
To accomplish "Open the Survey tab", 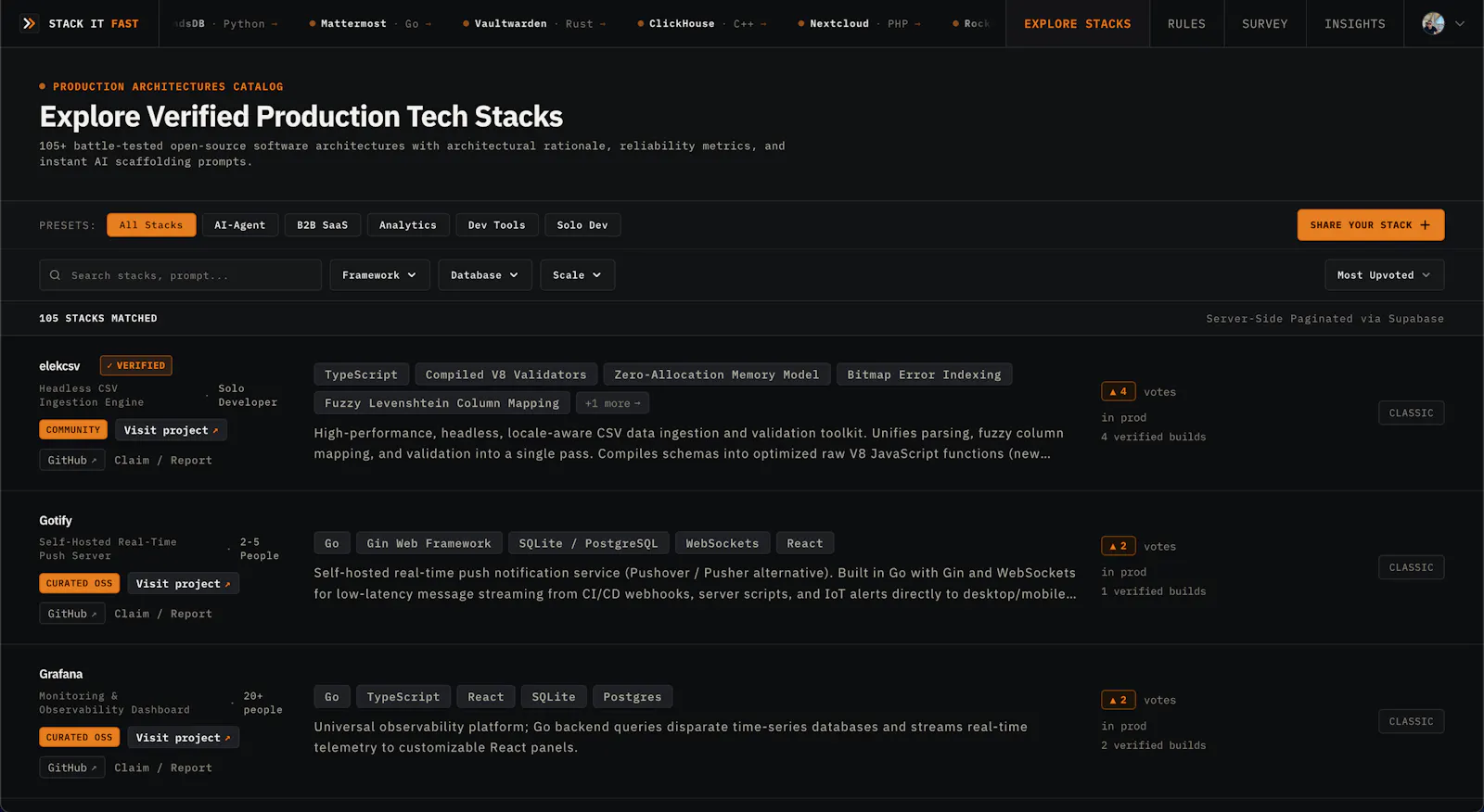I will pos(1265,24).
